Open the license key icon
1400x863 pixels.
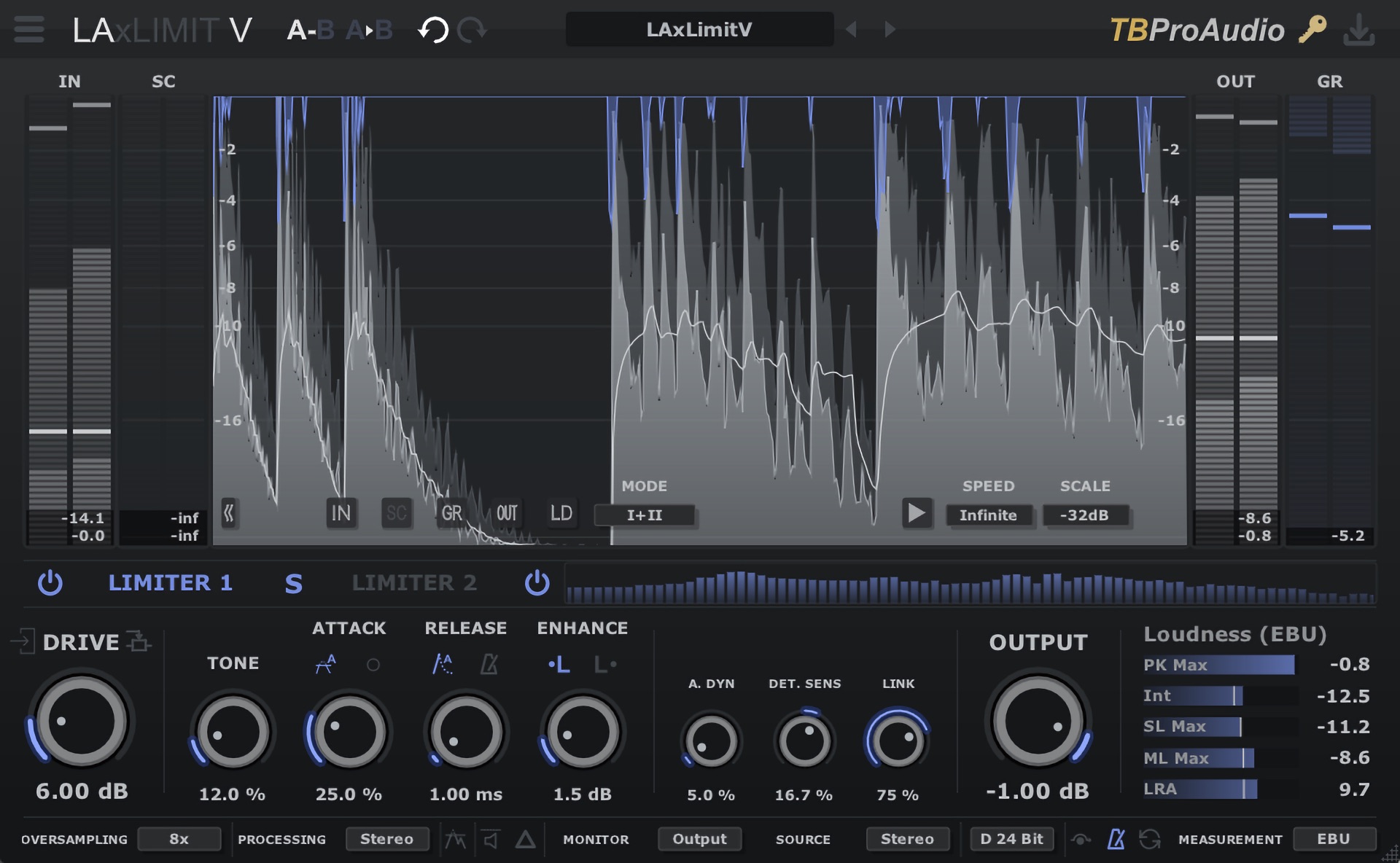1312,30
